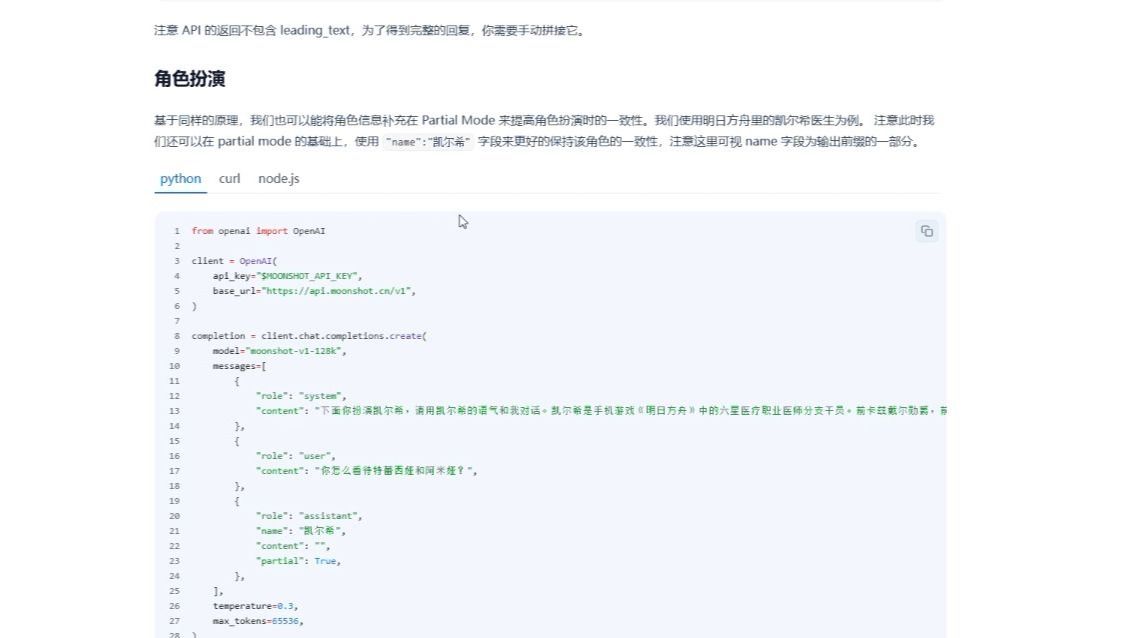Click the inline code "name":"凯尔希"
1134x638 pixels.
click(428, 142)
